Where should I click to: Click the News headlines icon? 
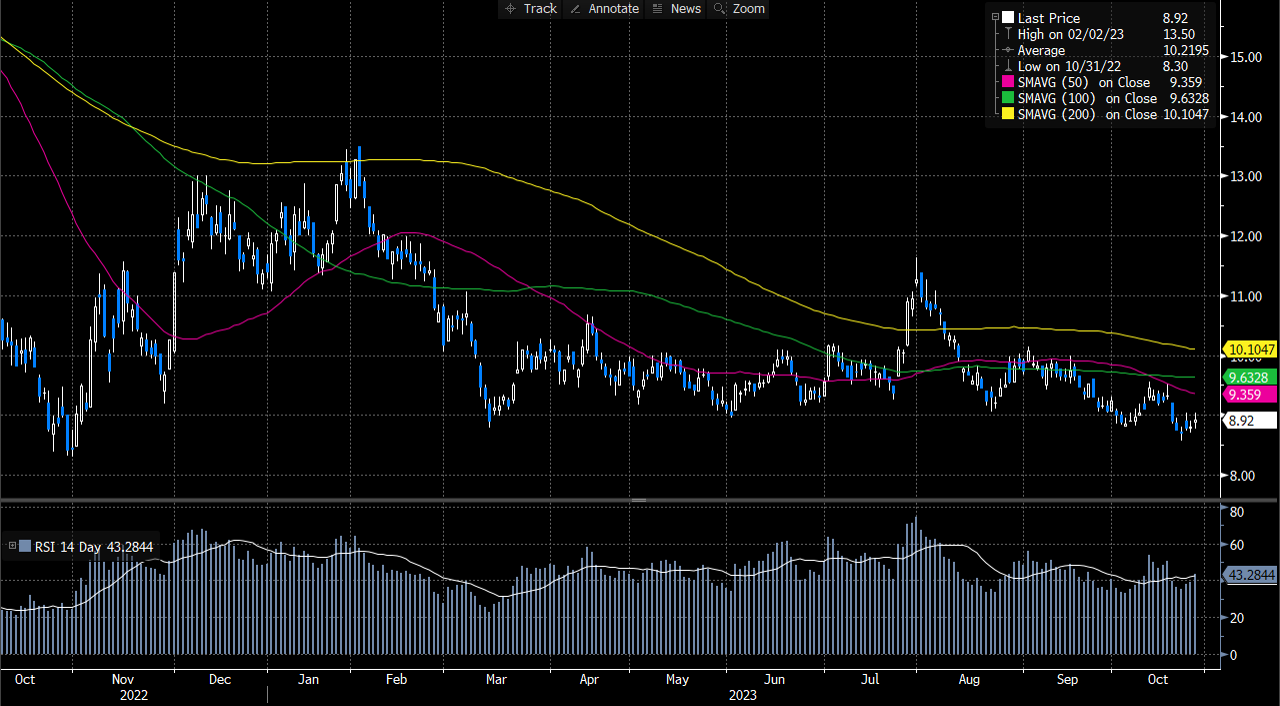[659, 9]
